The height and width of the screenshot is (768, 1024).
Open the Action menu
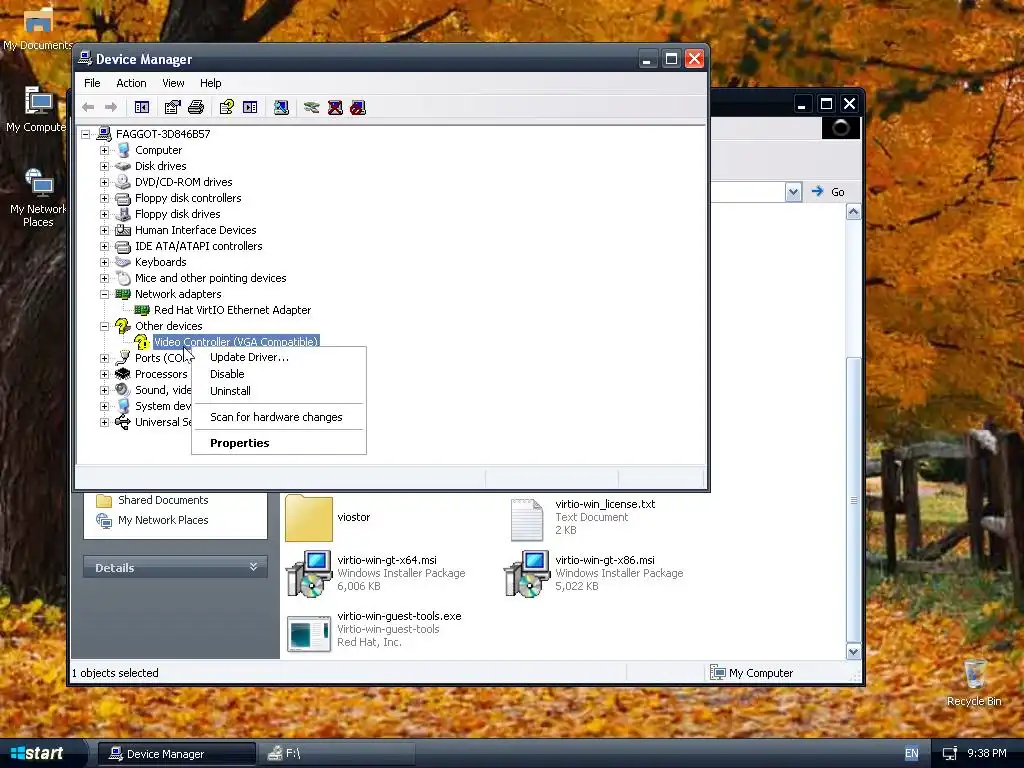point(131,83)
